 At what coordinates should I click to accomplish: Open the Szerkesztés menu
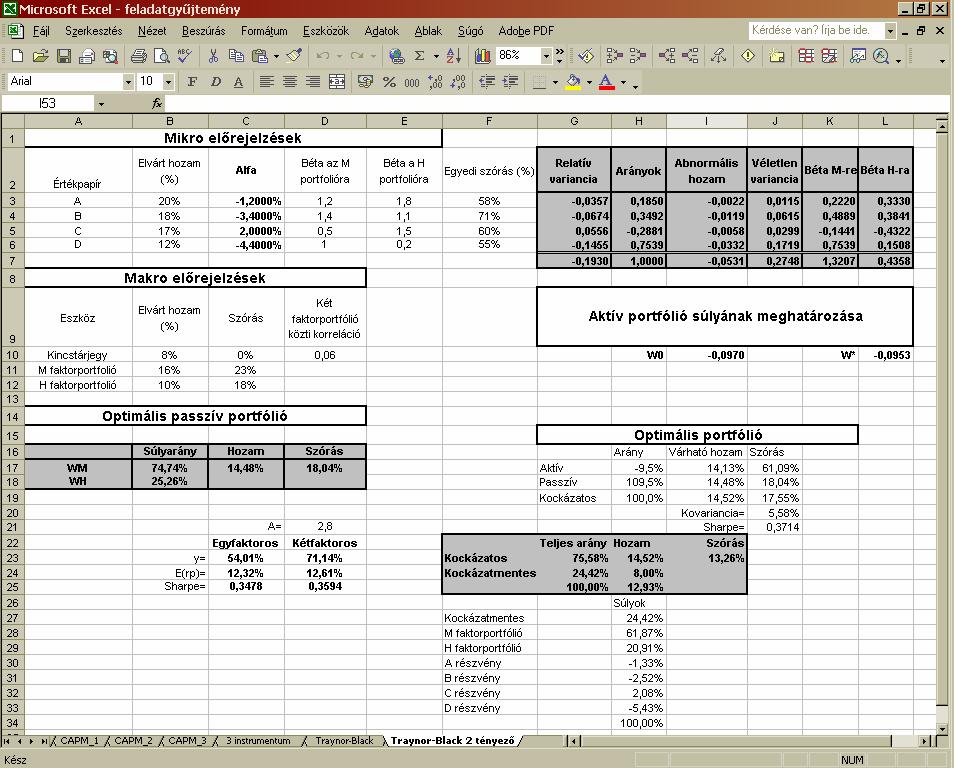tap(94, 30)
